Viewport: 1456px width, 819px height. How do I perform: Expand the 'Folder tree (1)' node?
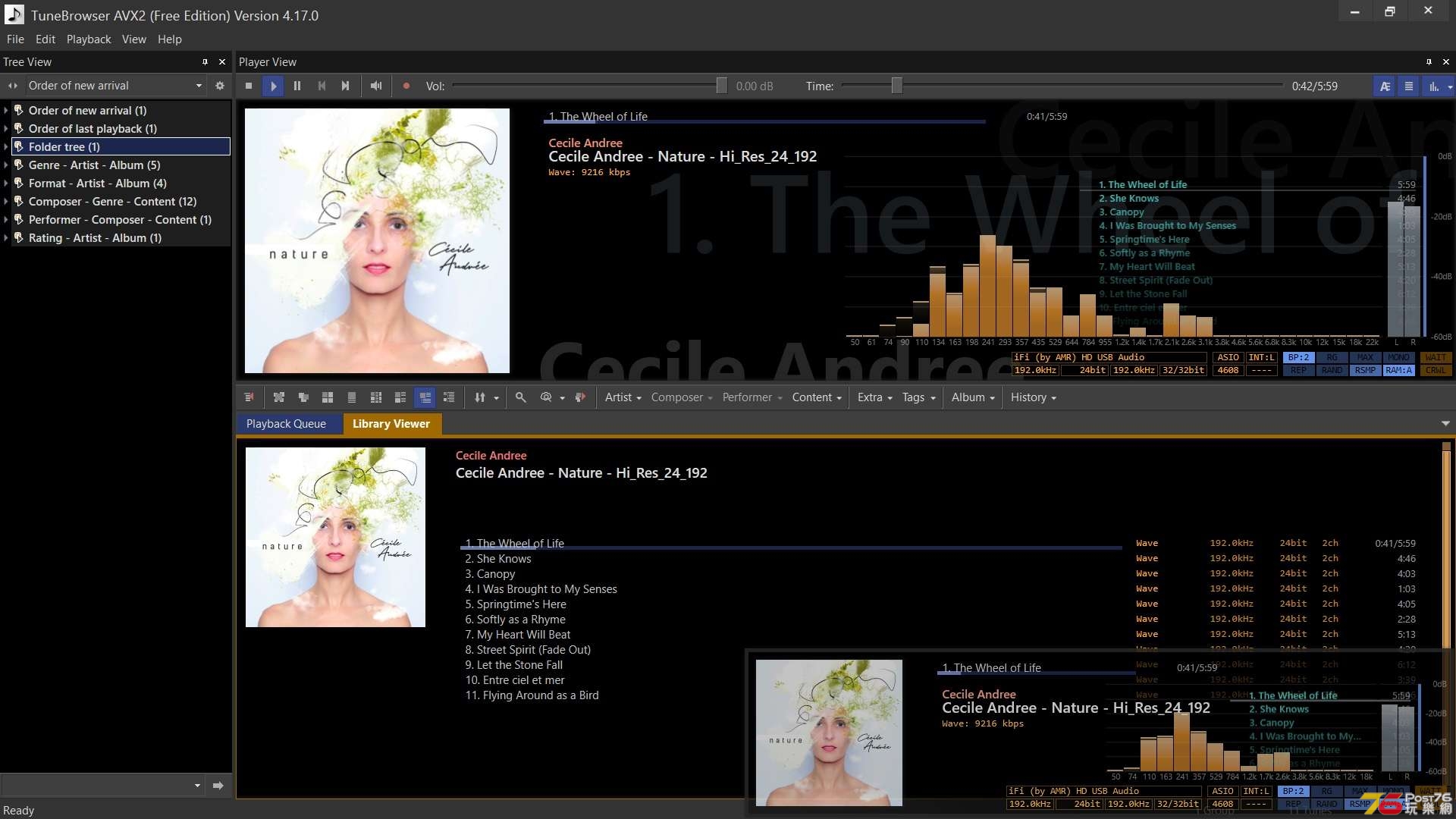point(6,147)
